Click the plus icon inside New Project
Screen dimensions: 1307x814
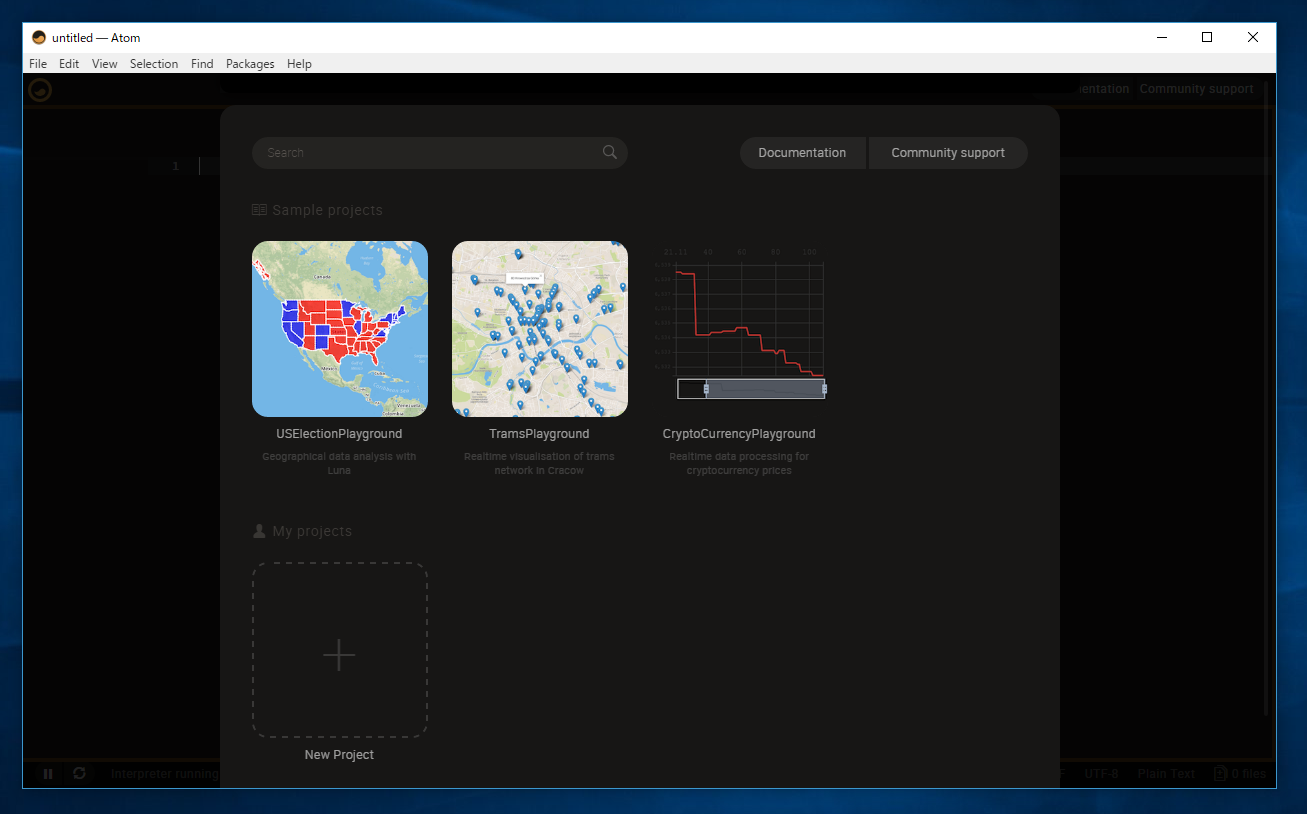pyautogui.click(x=339, y=655)
